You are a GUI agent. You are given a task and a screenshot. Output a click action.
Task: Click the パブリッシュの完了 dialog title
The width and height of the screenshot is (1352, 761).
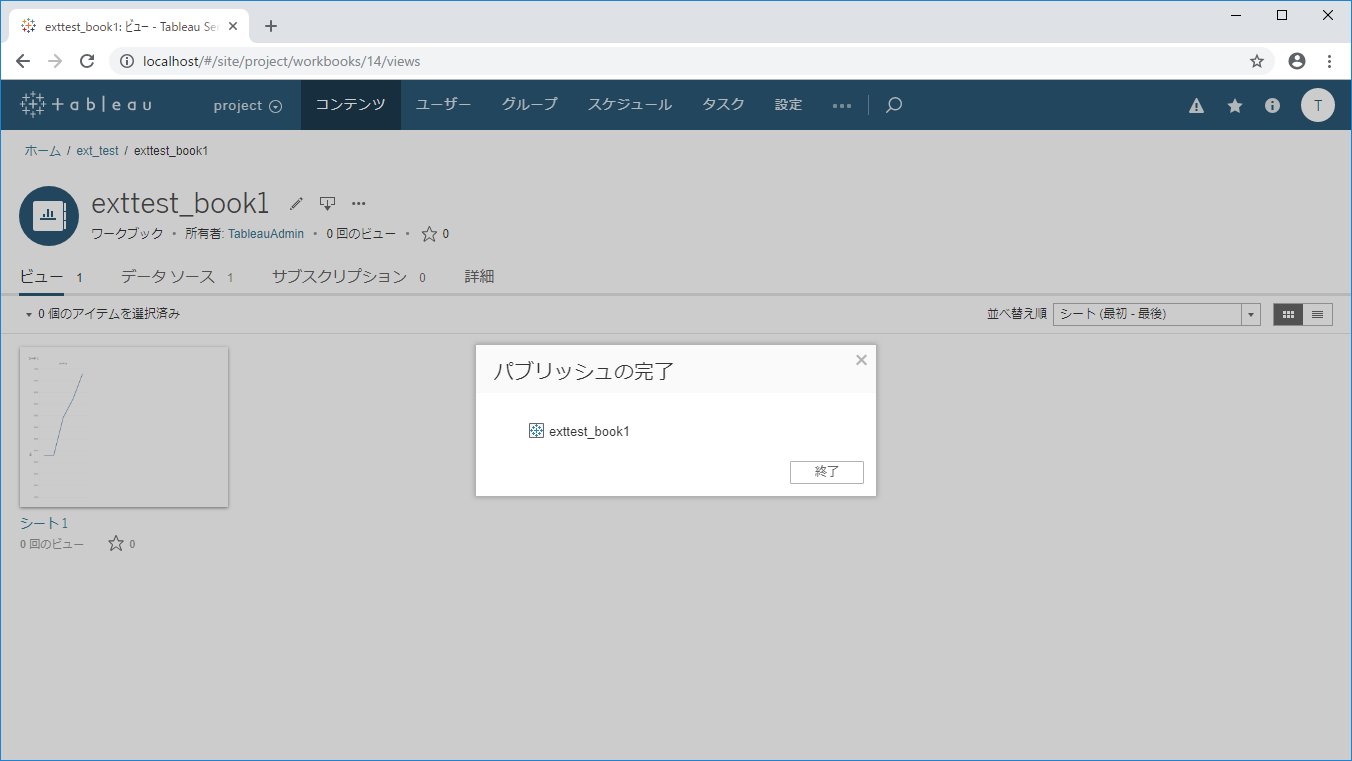tap(584, 372)
